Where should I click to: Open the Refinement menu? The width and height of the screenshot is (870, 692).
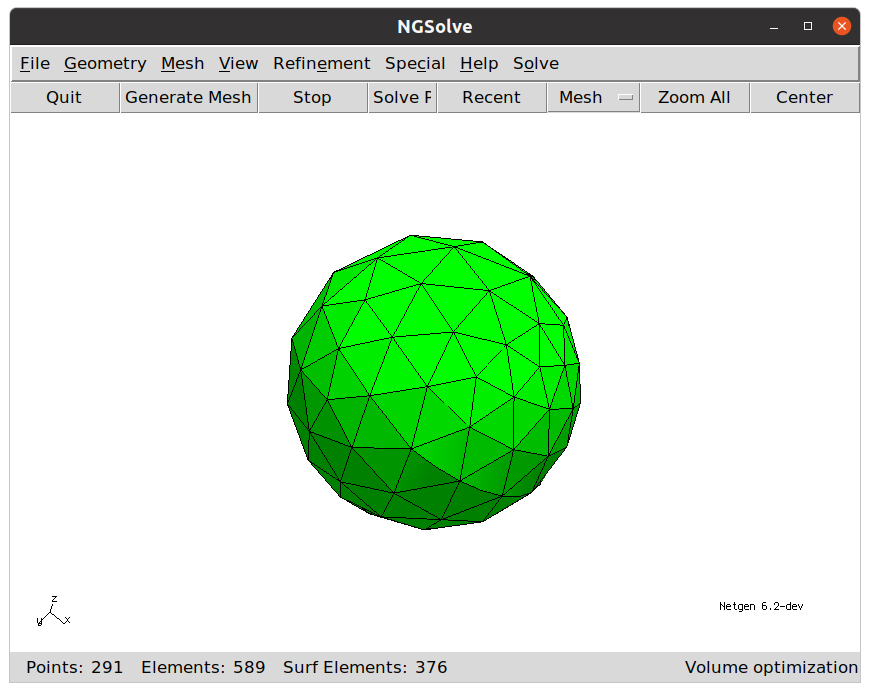point(321,64)
